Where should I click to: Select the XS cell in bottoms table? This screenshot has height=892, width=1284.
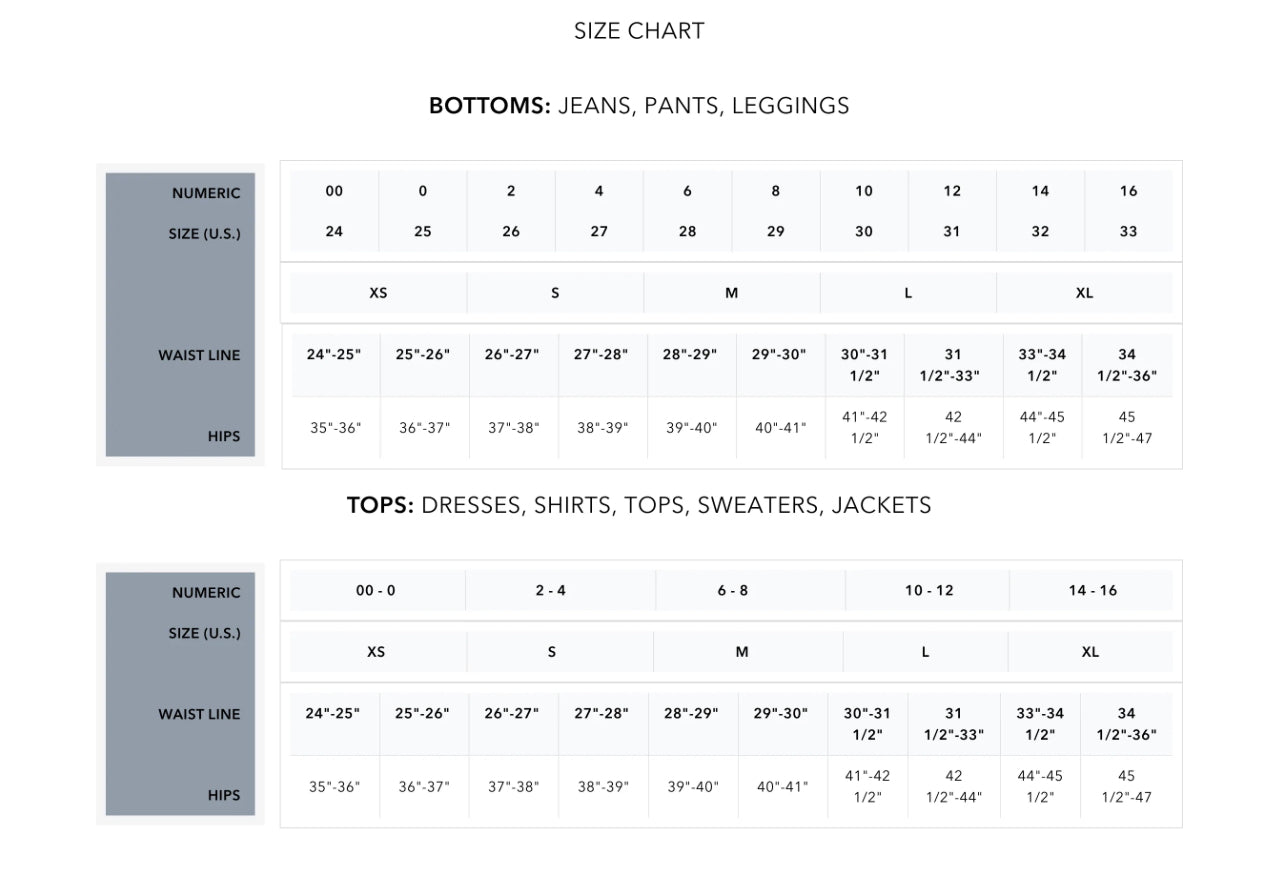[378, 293]
